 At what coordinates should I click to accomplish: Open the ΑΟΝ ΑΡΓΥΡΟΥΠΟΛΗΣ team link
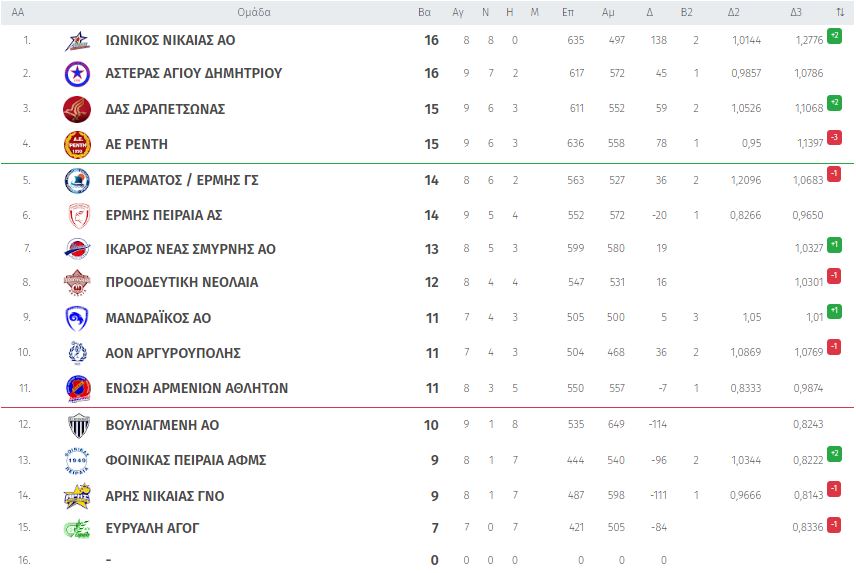coord(172,353)
